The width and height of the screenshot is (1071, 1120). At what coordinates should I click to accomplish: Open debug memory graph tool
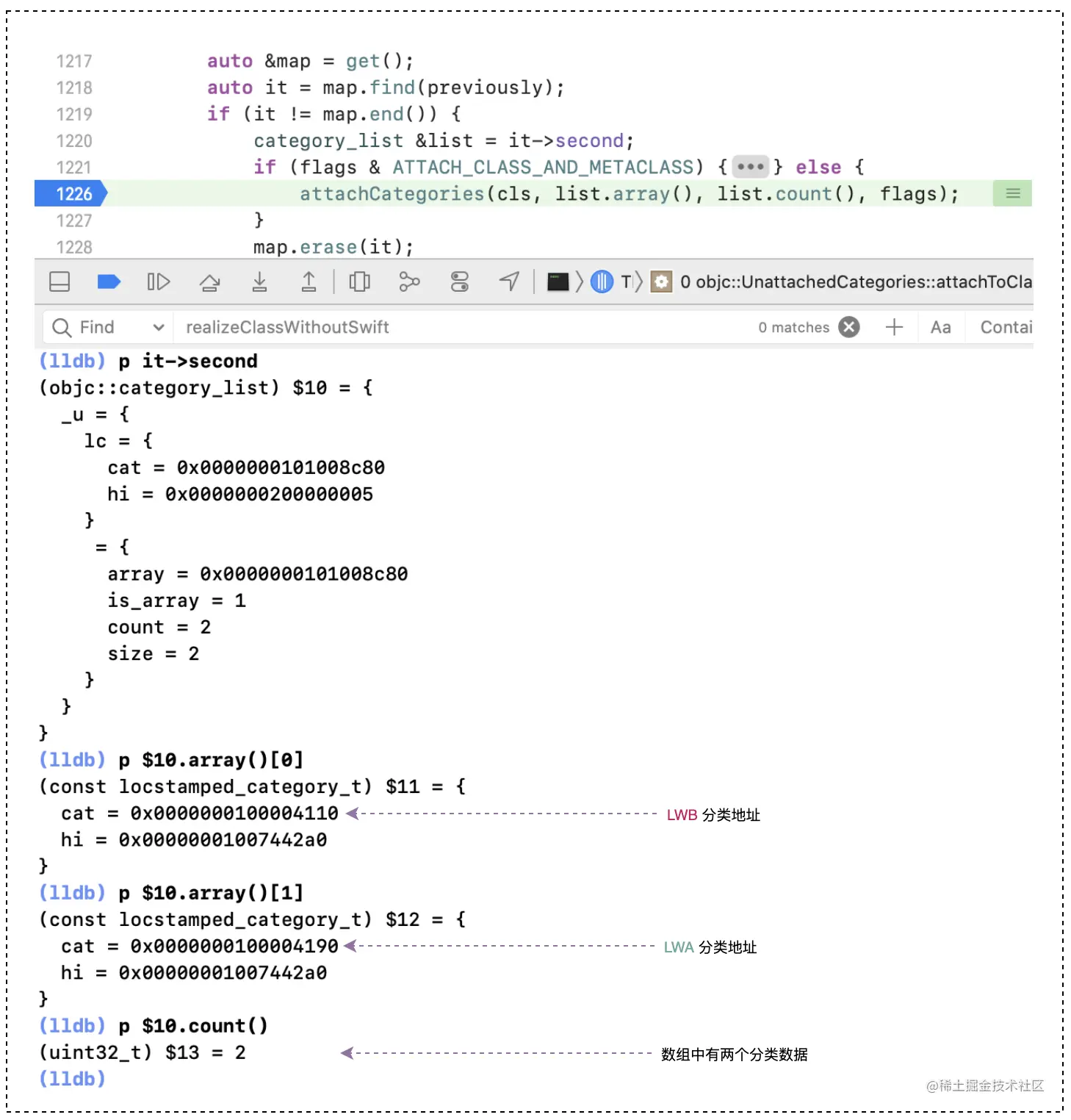click(409, 282)
